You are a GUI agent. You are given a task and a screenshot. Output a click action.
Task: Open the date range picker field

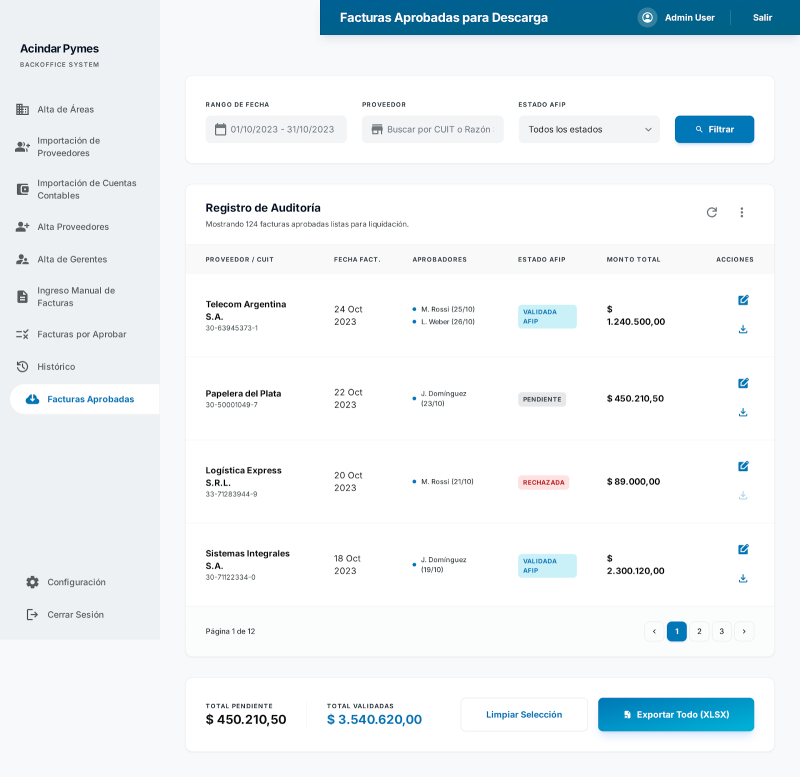276,129
